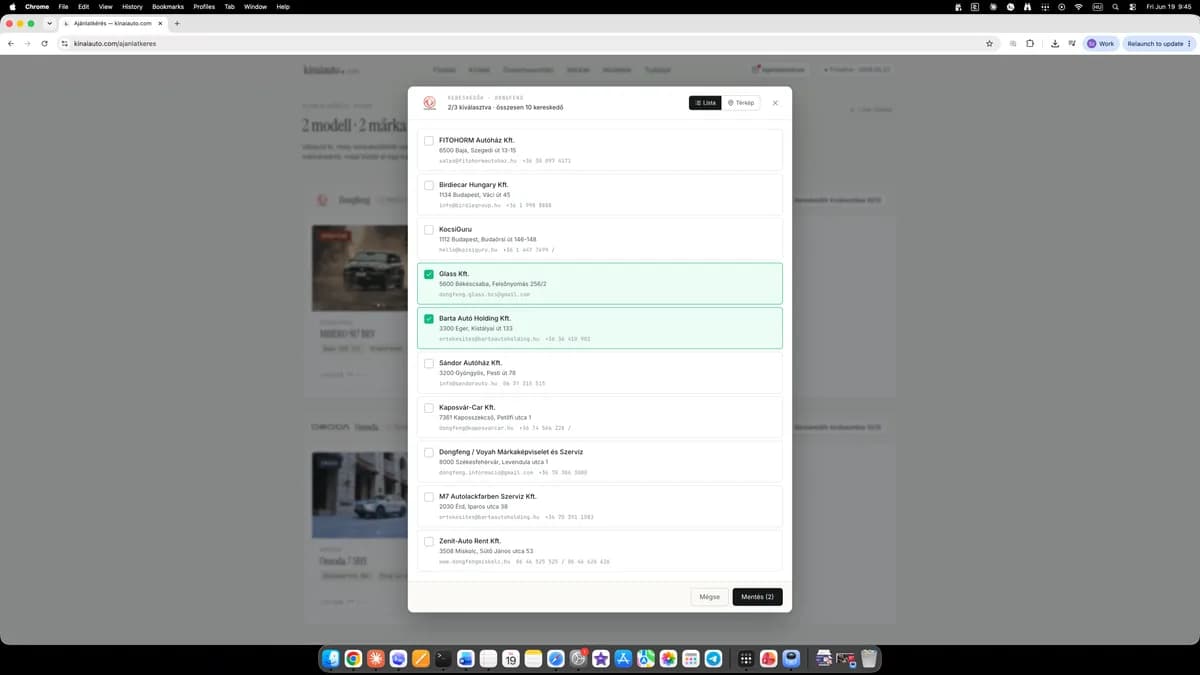Click the Mégse cancel button
The image size is (1200, 675).
(709, 597)
